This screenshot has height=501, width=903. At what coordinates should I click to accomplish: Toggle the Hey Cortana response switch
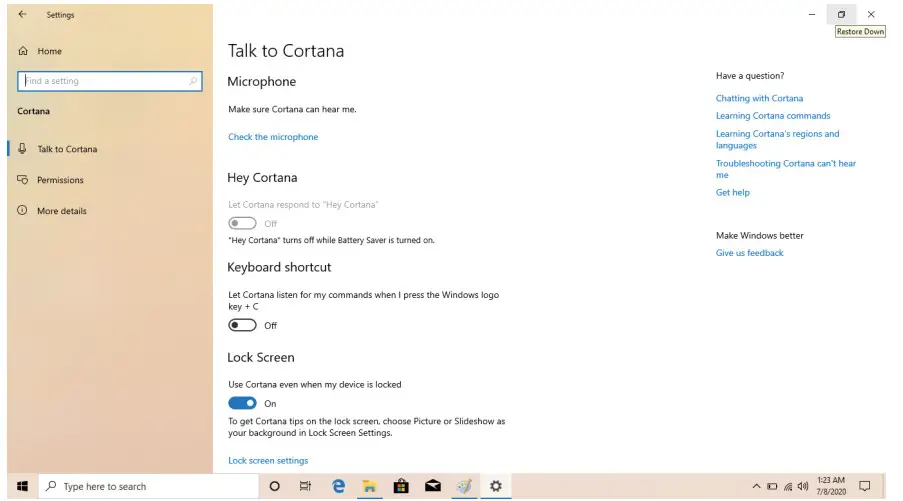pos(242,223)
